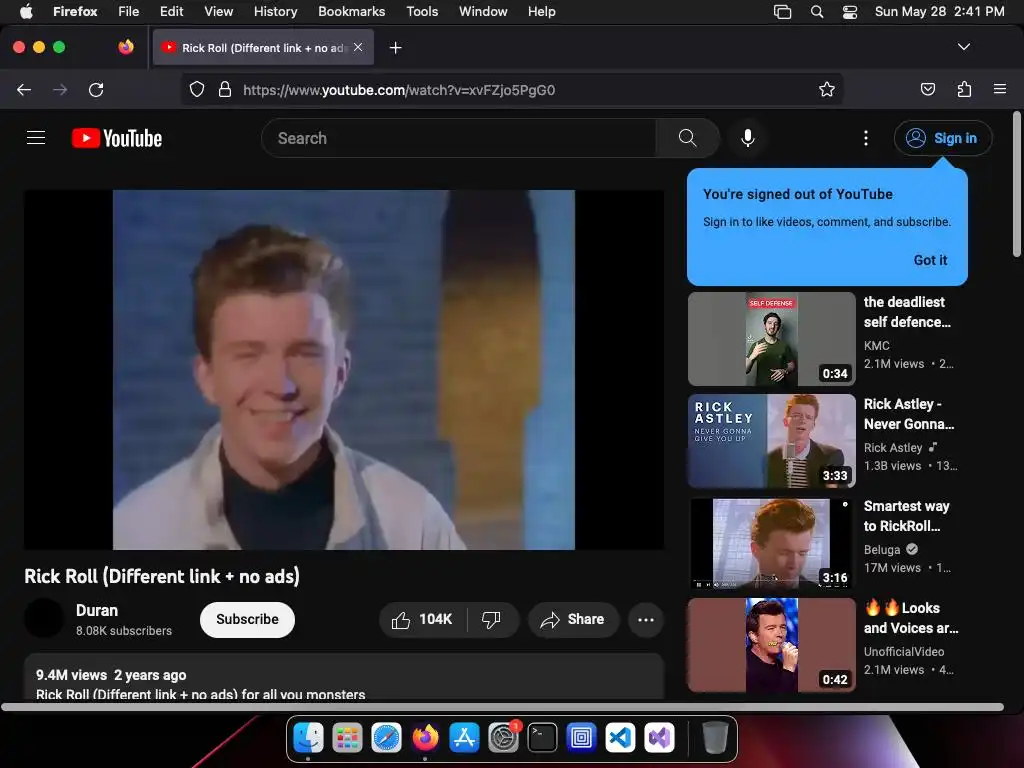Dislike the video with thumbs down
Image resolution: width=1024 pixels, height=768 pixels.
point(492,619)
